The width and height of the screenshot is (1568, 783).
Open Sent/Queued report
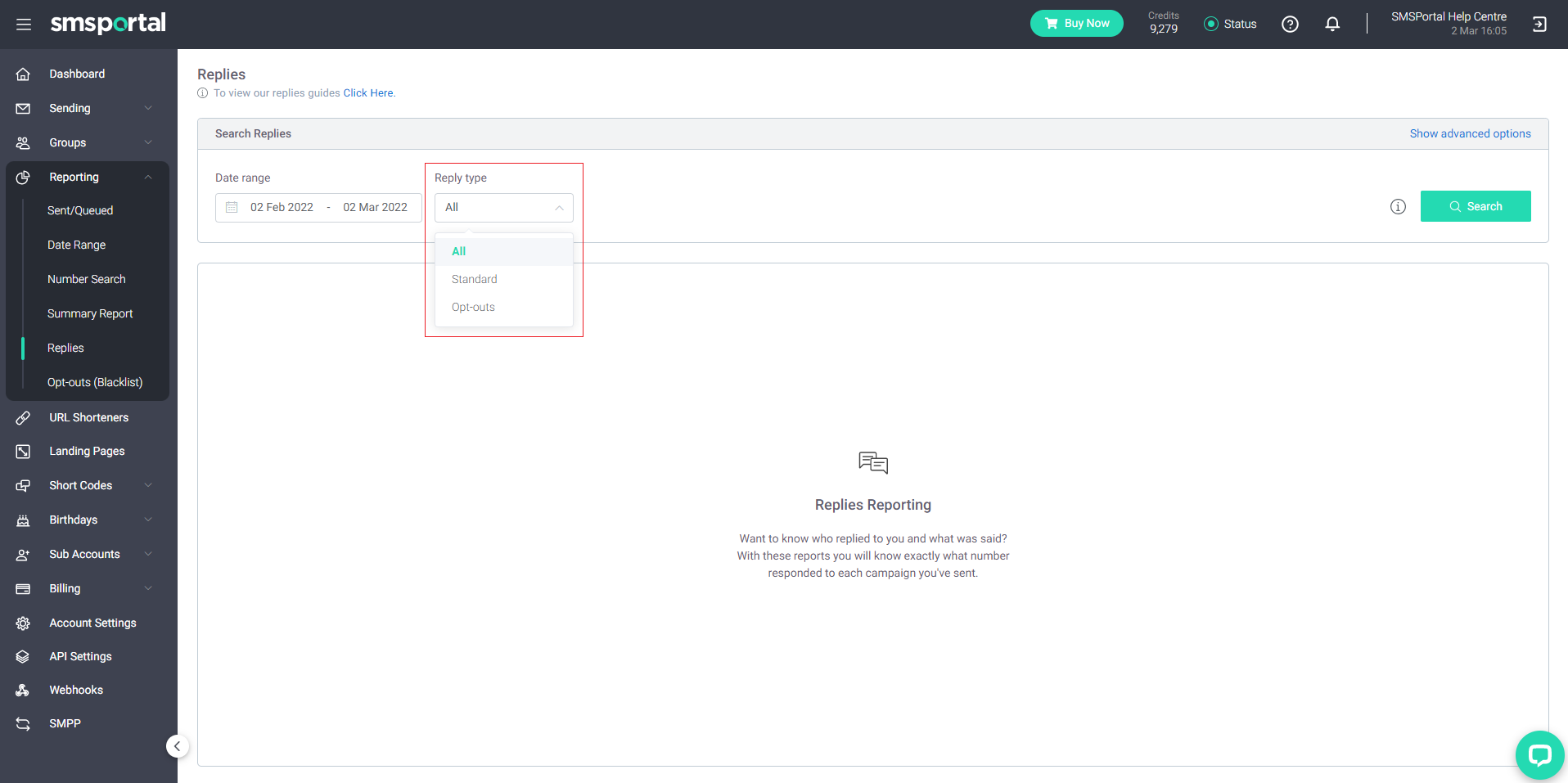coord(80,210)
